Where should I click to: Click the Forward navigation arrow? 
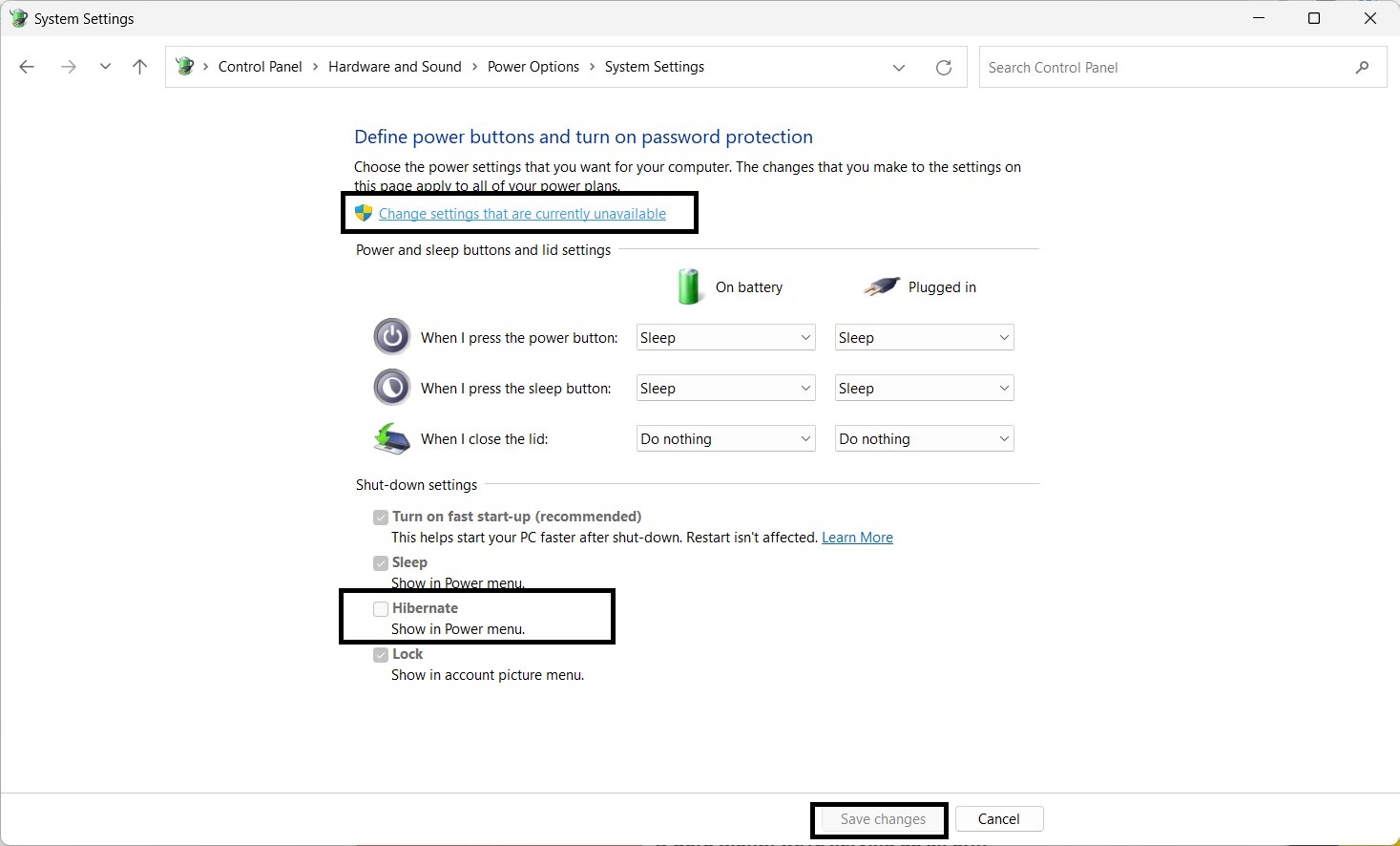pyautogui.click(x=68, y=67)
